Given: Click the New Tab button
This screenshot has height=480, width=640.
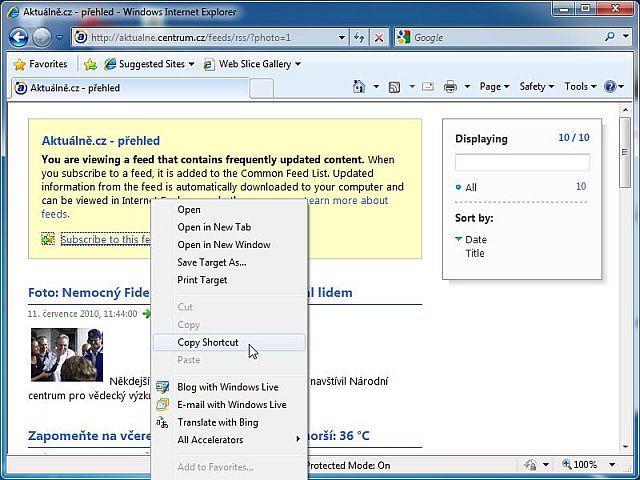Looking at the screenshot, I should 261,88.
